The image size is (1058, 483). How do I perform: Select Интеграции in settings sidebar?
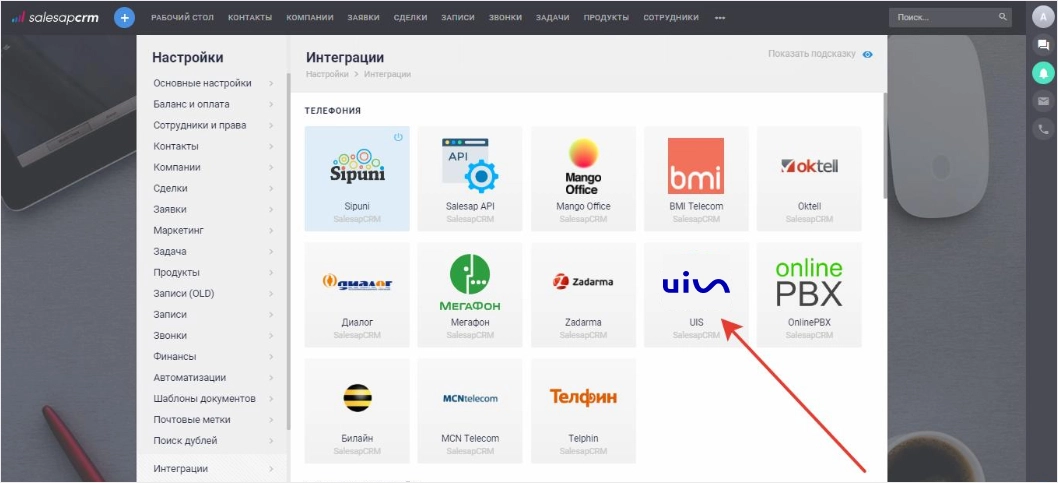213,468
